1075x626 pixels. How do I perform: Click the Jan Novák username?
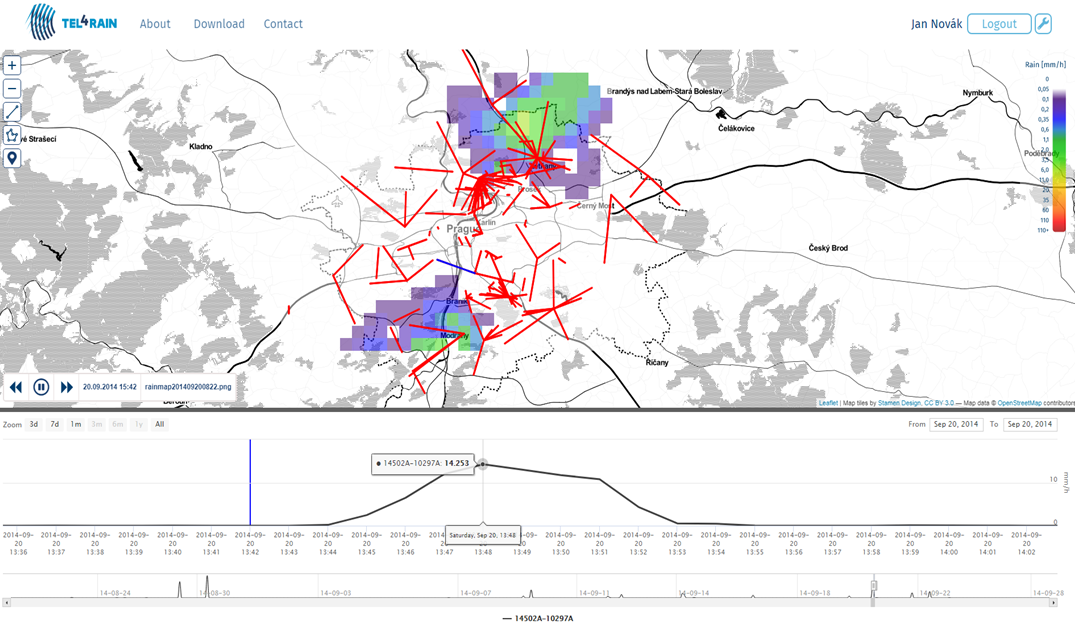tap(937, 24)
